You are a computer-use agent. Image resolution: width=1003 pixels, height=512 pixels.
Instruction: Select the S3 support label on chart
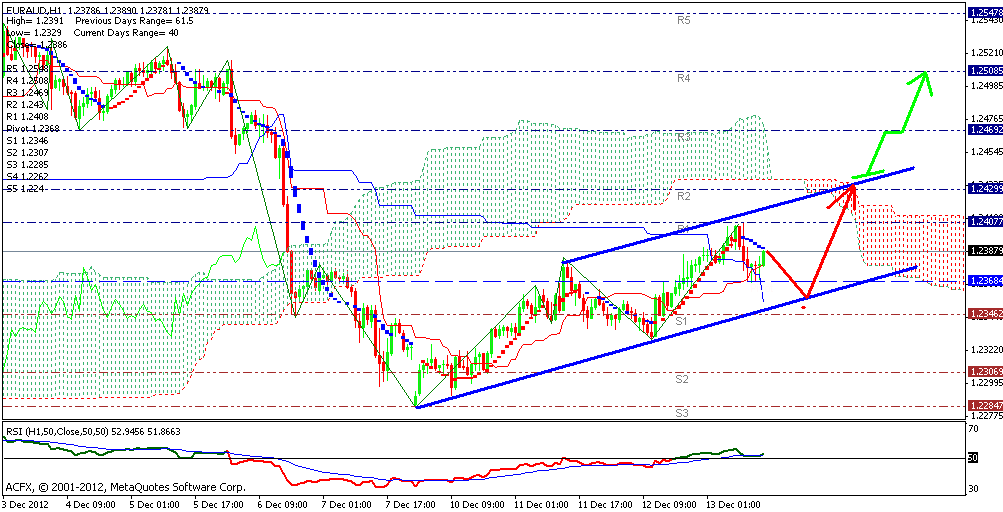point(680,413)
